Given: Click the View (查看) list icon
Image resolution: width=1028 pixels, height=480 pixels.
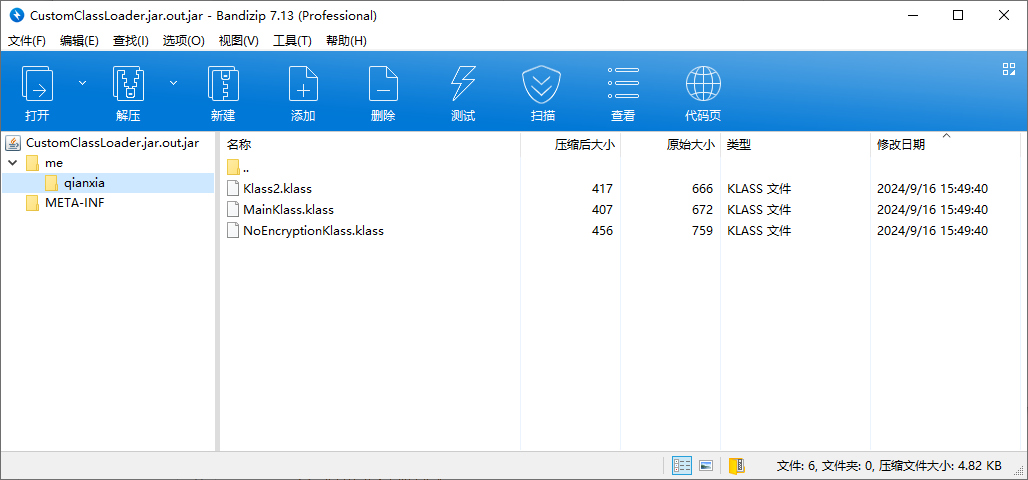Looking at the screenshot, I should (x=623, y=85).
